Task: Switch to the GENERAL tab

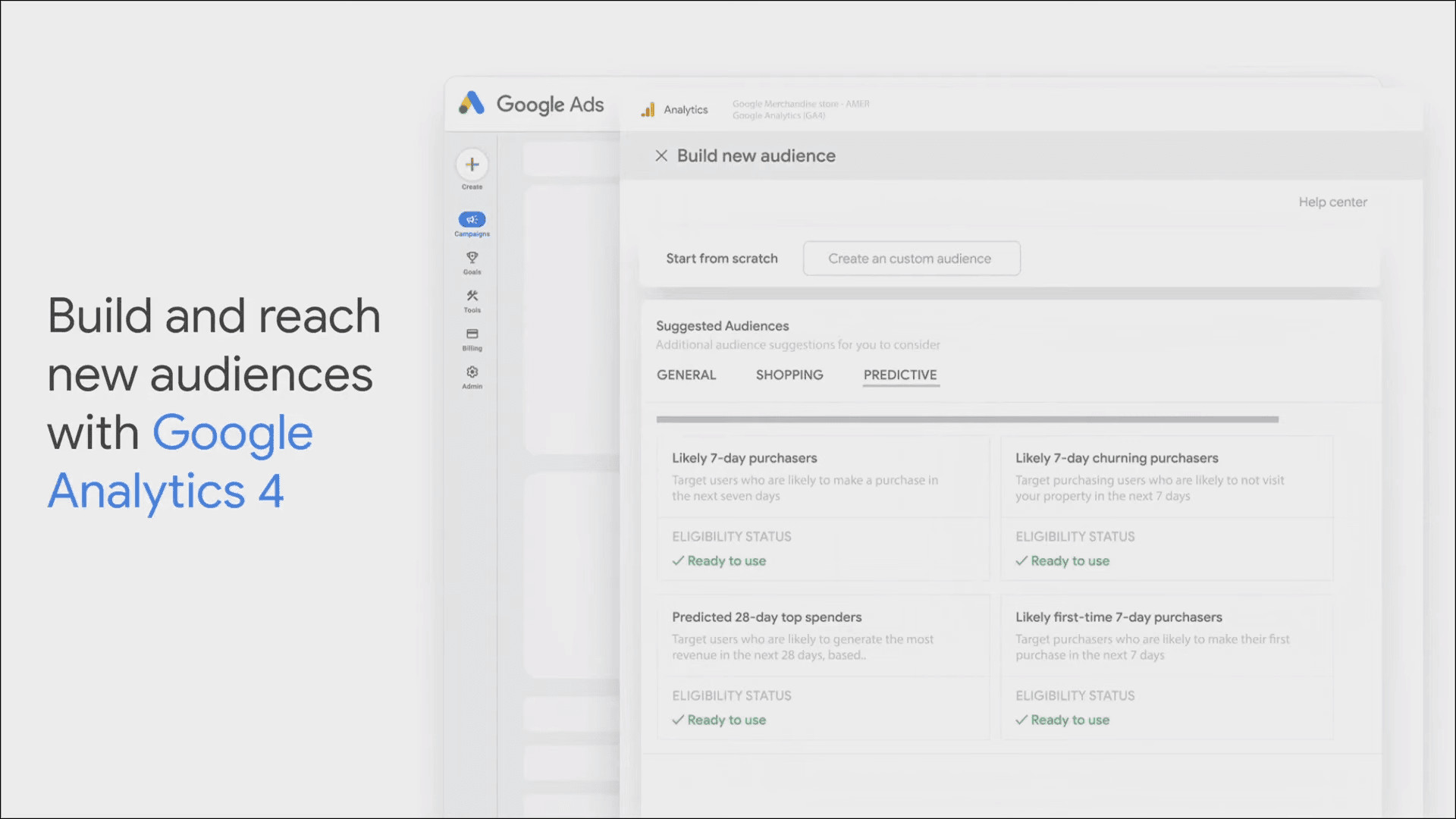Action: [x=686, y=375]
